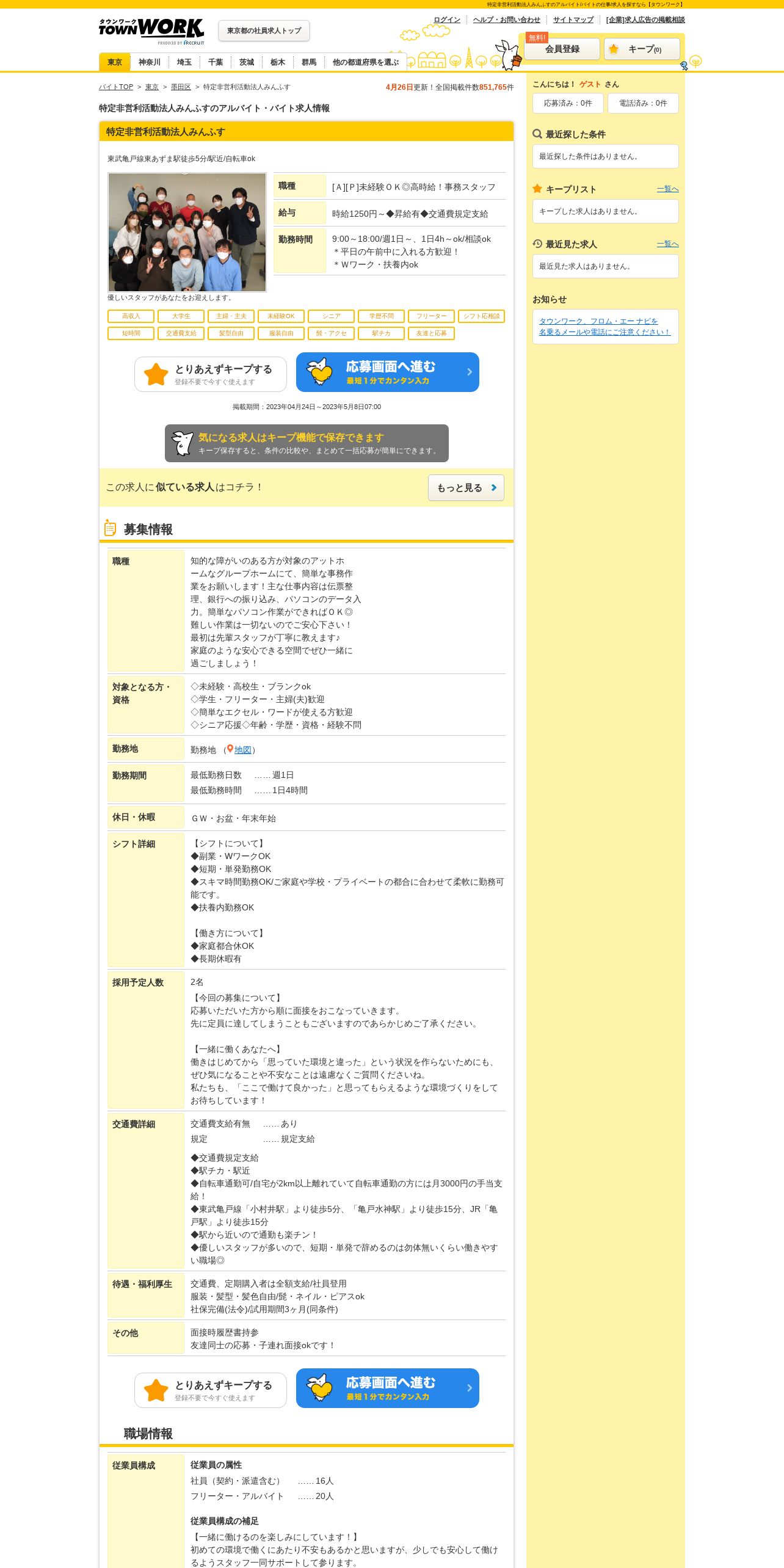Open the 地図 map link
Viewport: 784px width, 1568px height.
[x=242, y=750]
